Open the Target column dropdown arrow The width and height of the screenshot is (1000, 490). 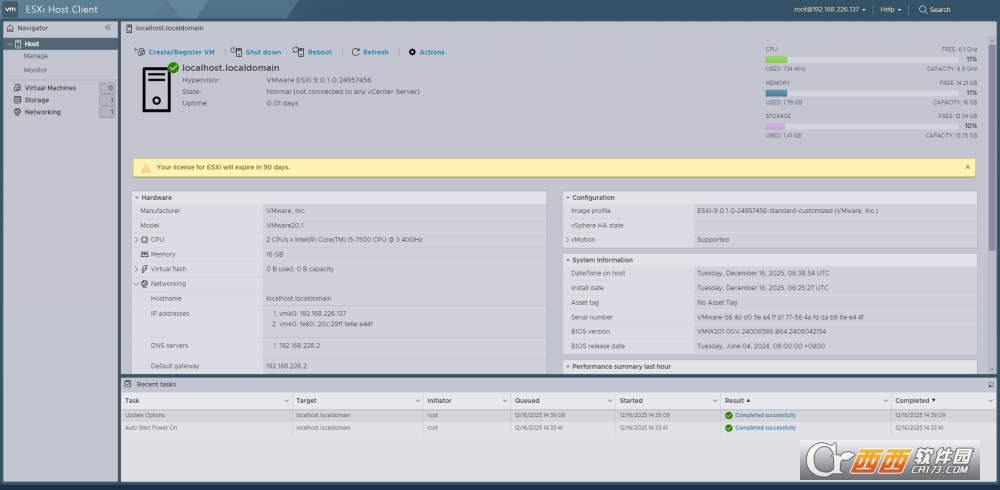418,401
